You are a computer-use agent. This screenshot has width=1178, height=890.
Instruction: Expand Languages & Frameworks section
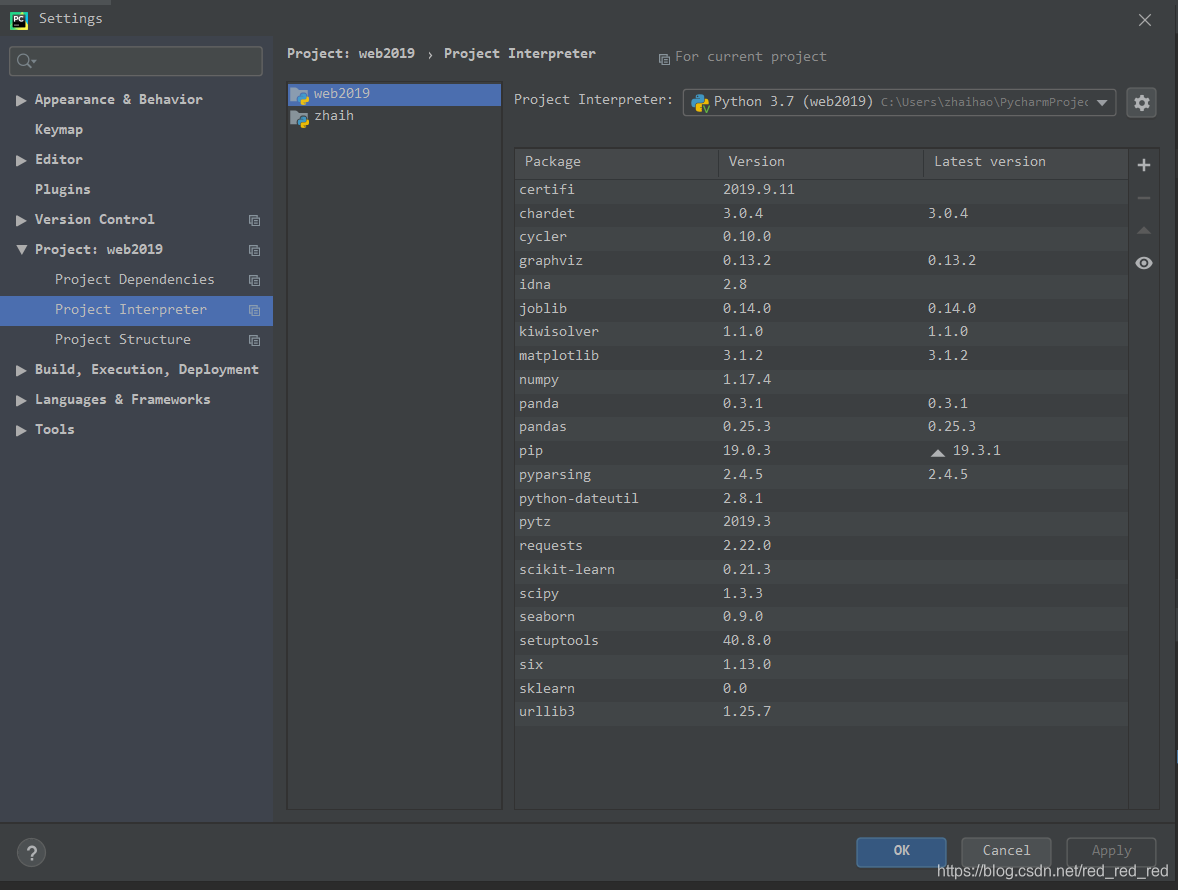pos(21,400)
